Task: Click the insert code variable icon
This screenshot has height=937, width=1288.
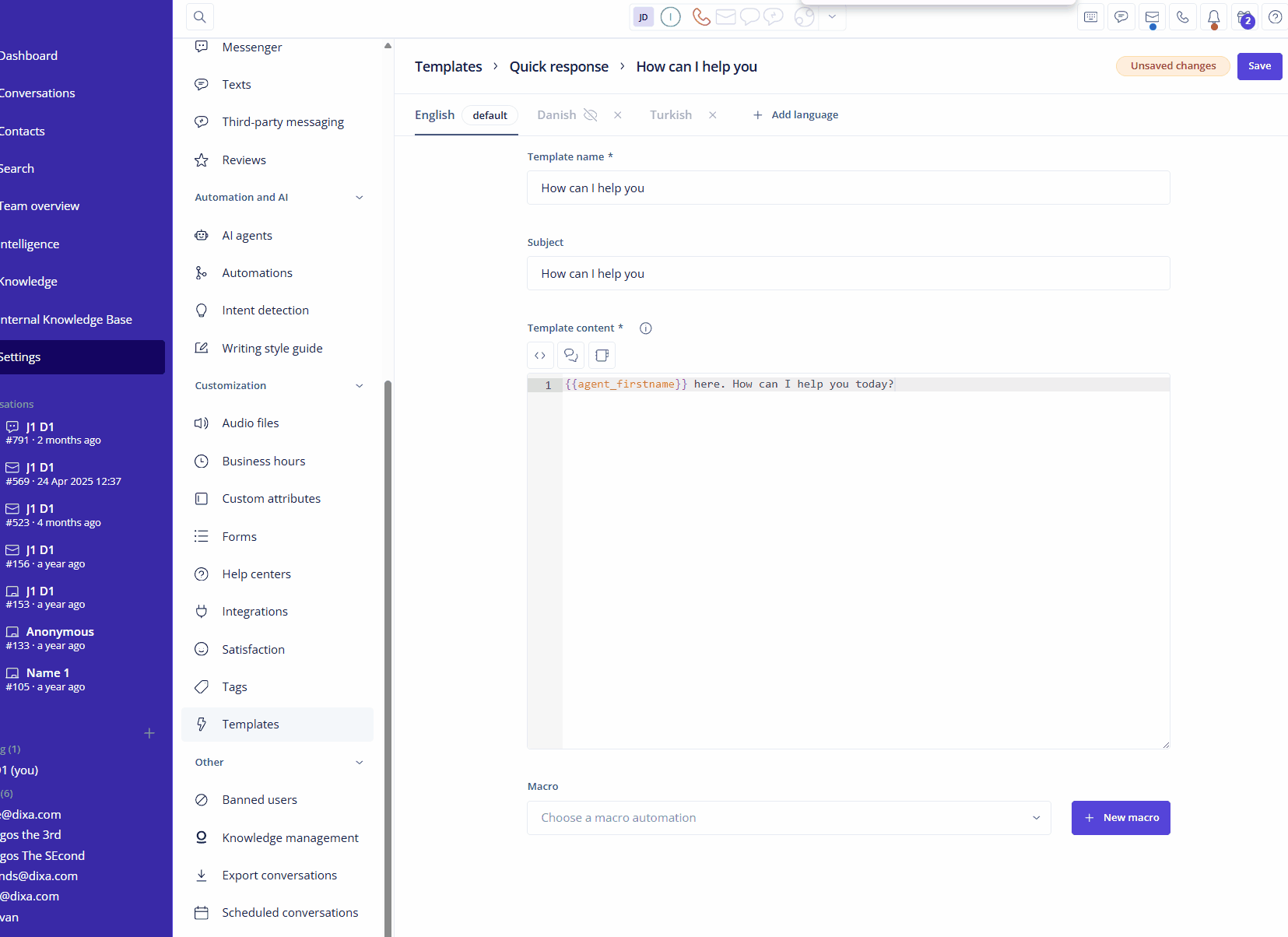Action: coord(540,356)
